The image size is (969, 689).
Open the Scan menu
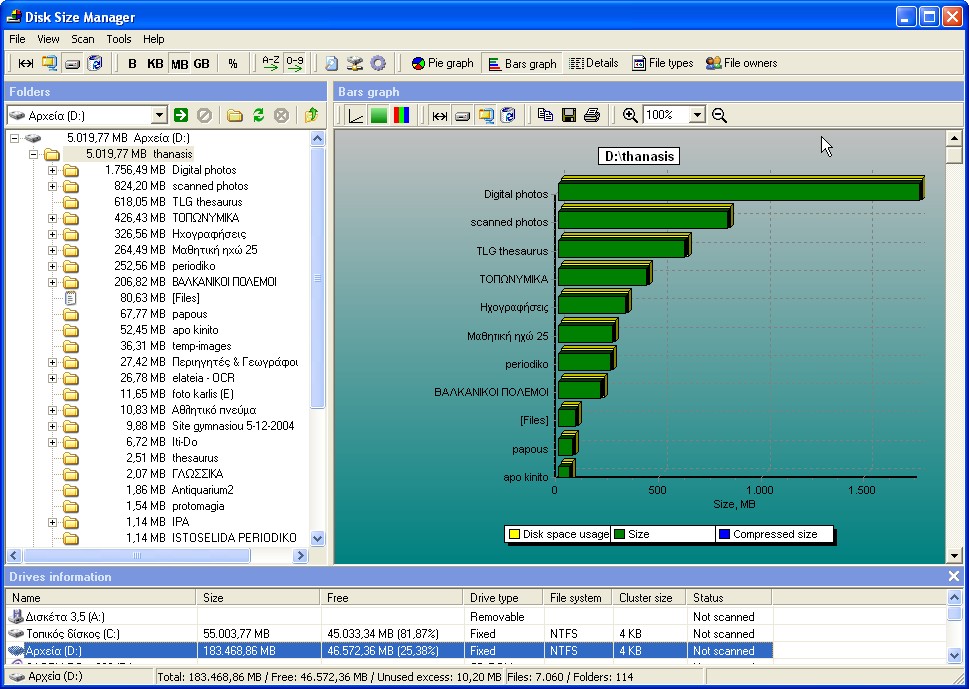[83, 39]
